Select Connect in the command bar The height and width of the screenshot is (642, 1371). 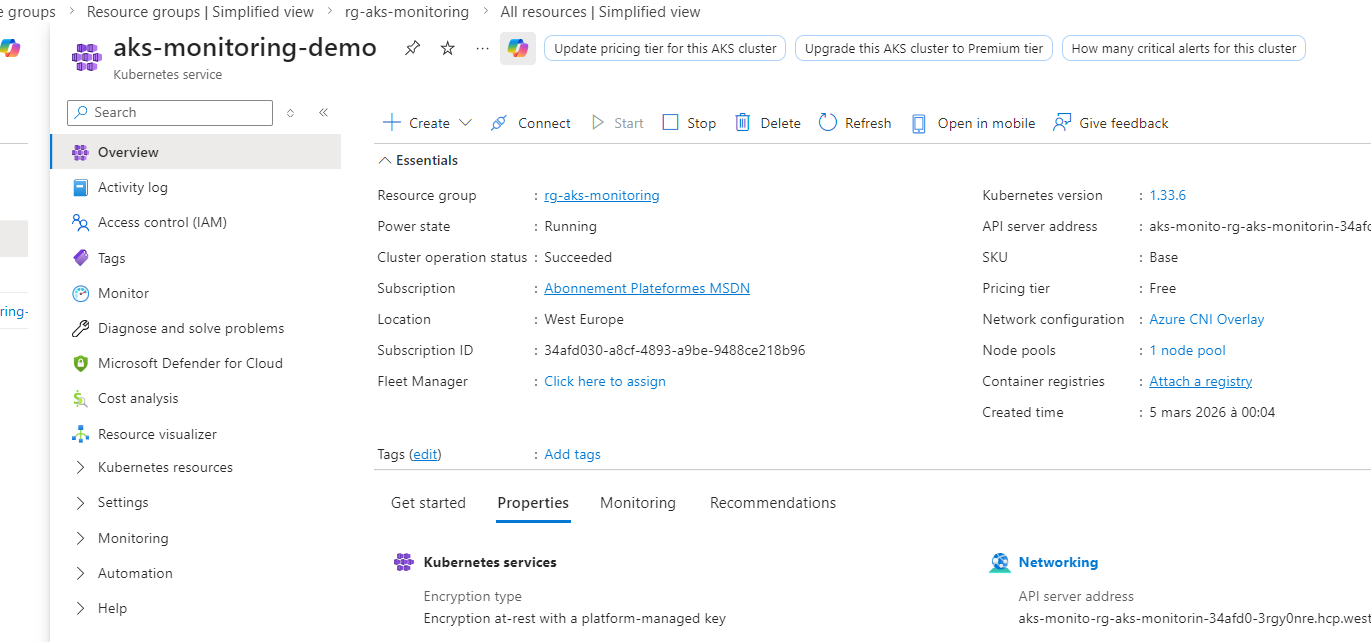pos(530,122)
